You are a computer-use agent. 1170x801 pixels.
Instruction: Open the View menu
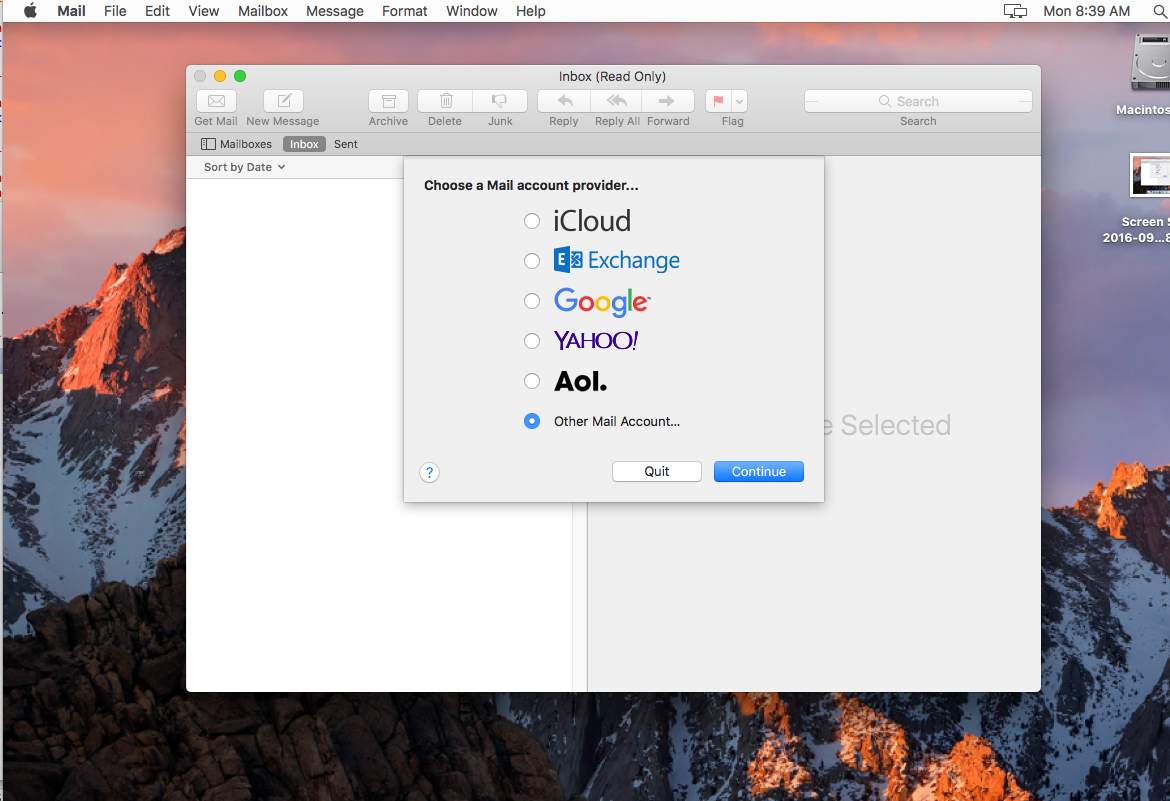pyautogui.click(x=204, y=11)
